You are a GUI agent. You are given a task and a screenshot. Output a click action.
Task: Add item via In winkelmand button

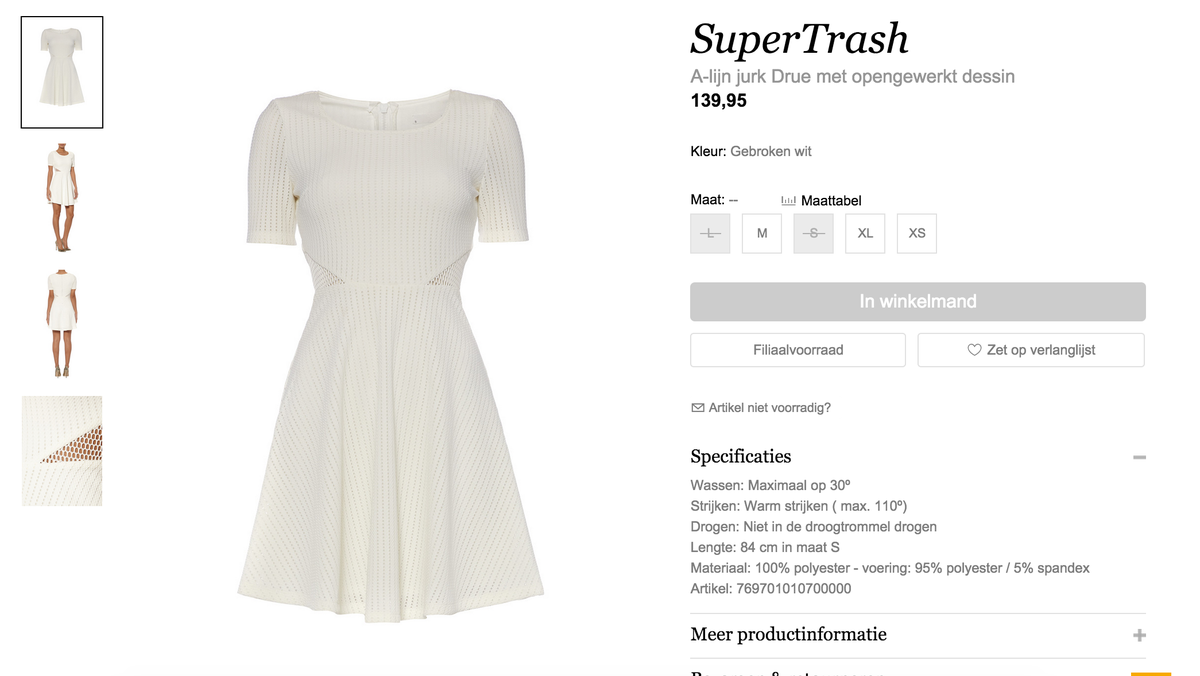[918, 301]
